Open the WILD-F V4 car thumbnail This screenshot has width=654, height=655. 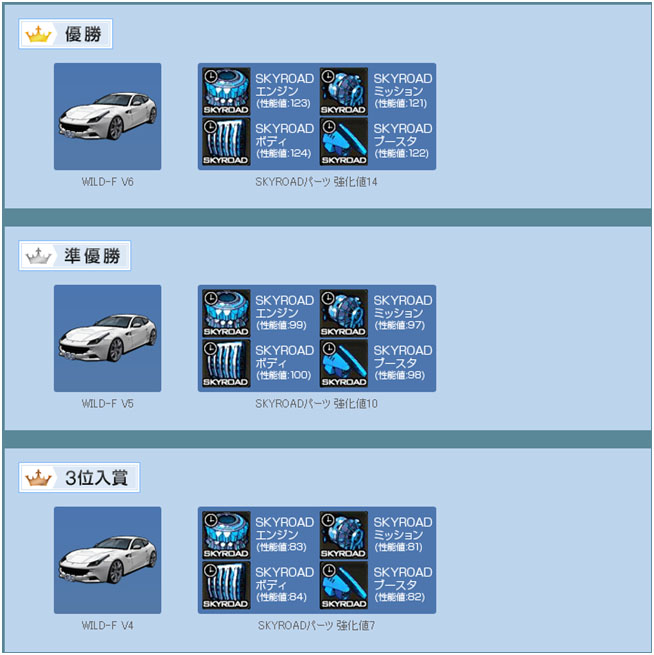tap(107, 560)
